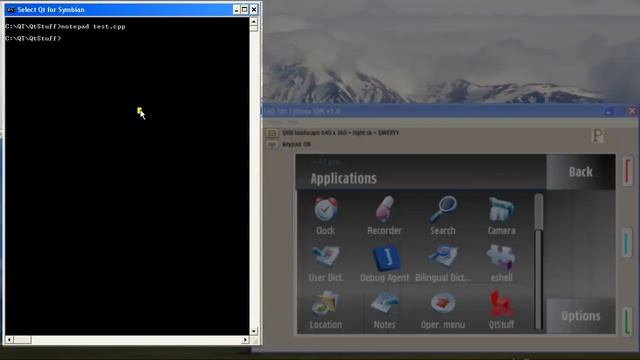This screenshot has height=360, width=640.
Task: Open the Bilingual Dict. app
Action: (443, 264)
